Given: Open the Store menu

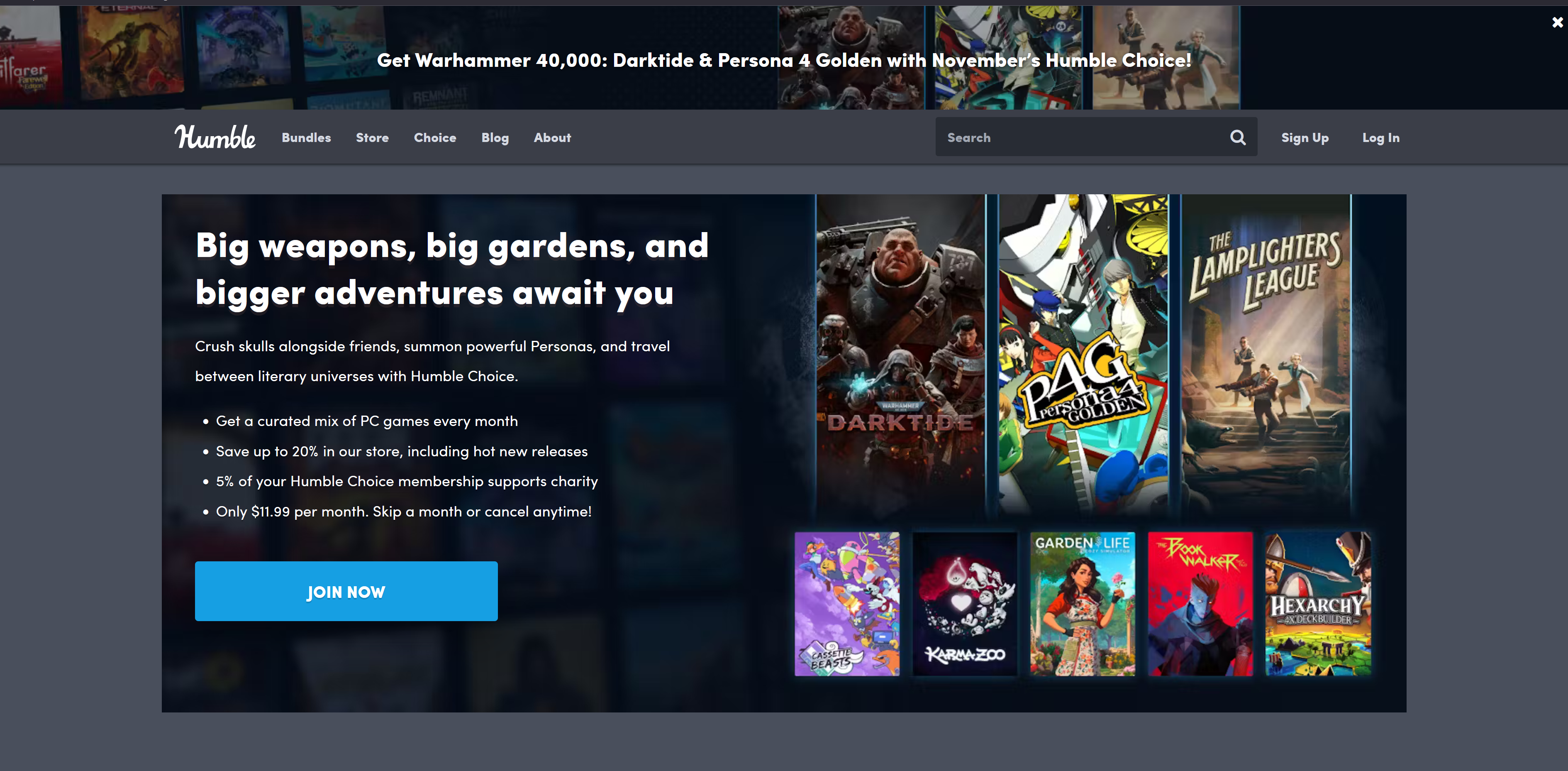Looking at the screenshot, I should pos(372,138).
